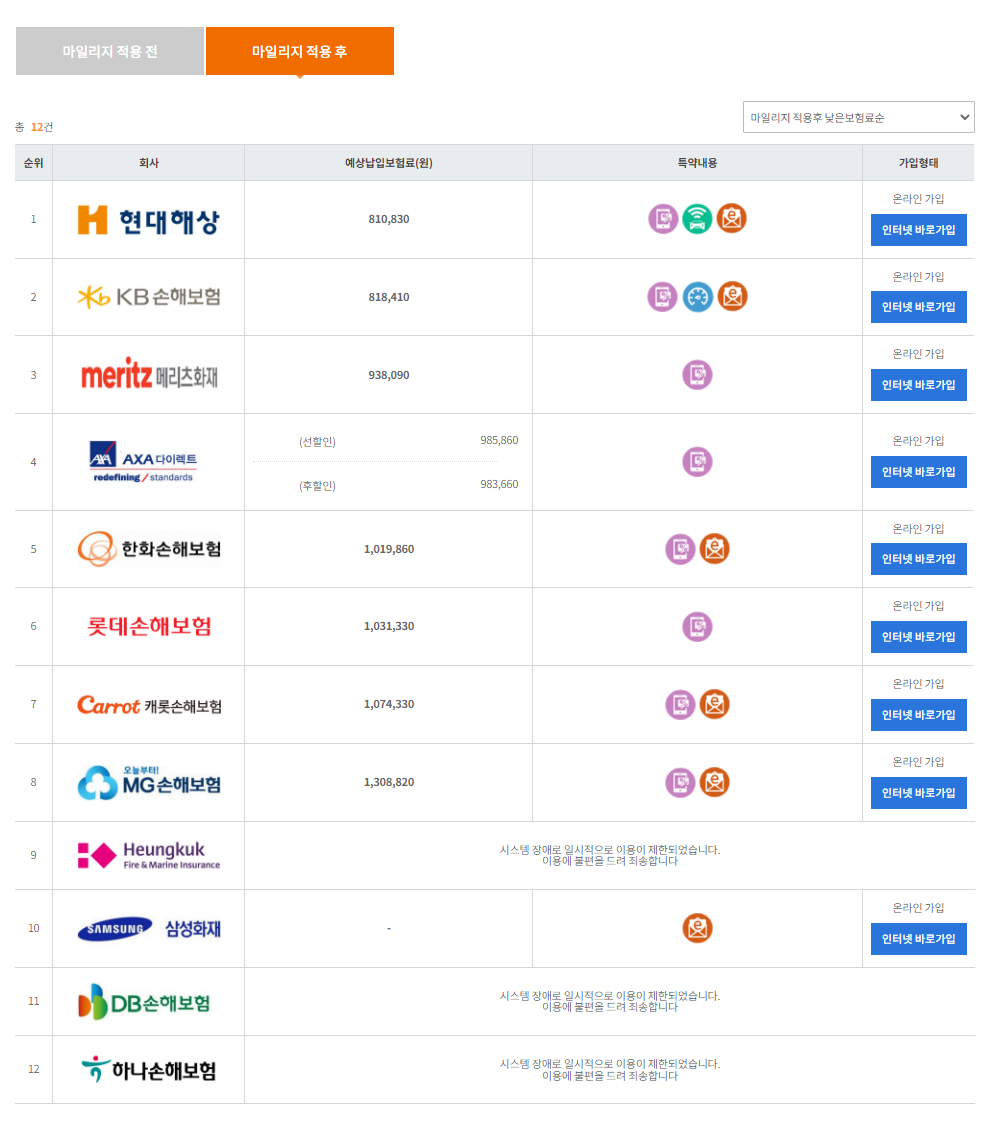Click the purple mobile icon in meritz row
Screen dimensions: 1005x1123
click(697, 375)
